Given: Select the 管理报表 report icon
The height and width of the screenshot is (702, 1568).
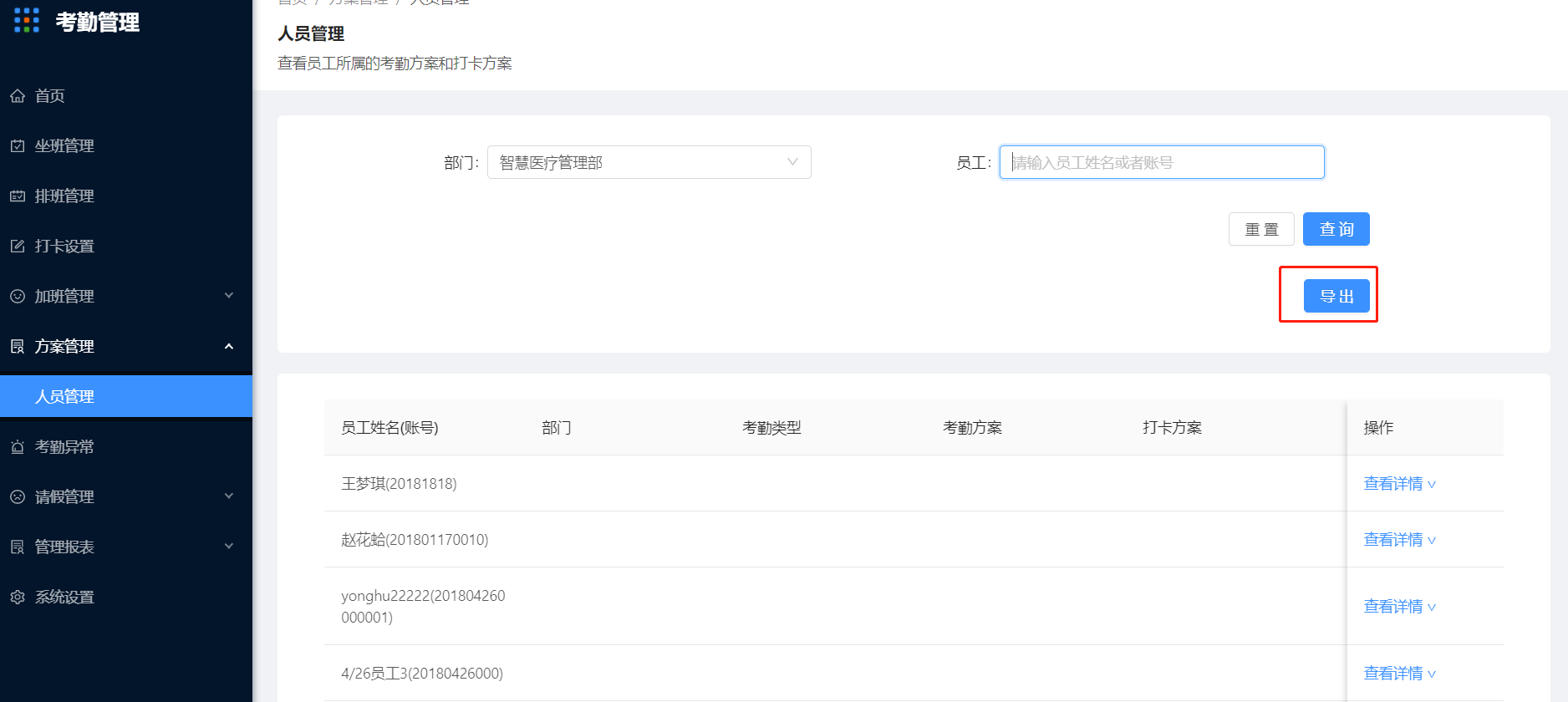Looking at the screenshot, I should (18, 547).
